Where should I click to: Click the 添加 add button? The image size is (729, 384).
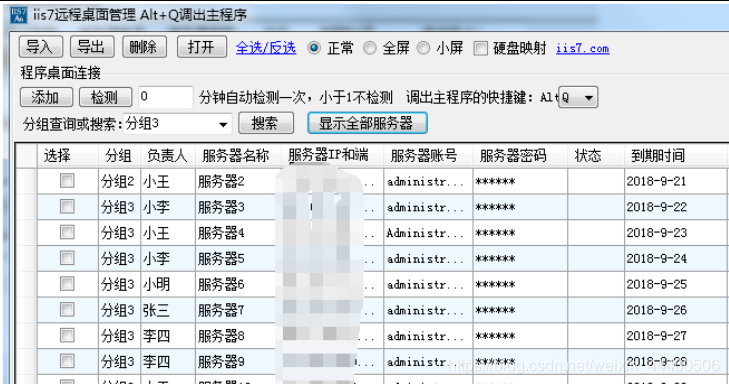tap(46, 97)
